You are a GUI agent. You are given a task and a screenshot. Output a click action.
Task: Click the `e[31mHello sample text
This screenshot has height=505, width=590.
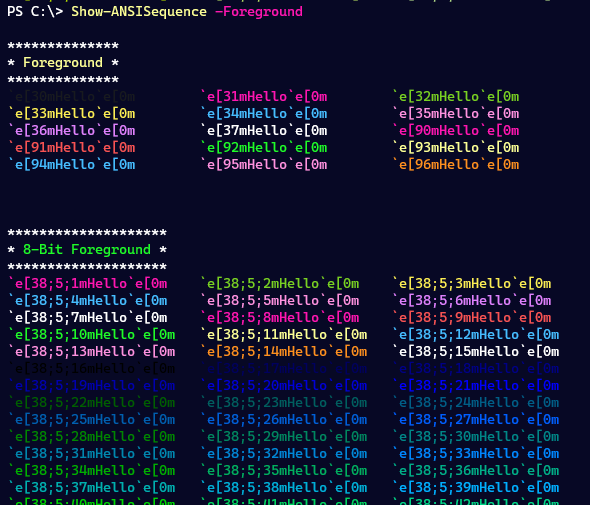point(263,97)
